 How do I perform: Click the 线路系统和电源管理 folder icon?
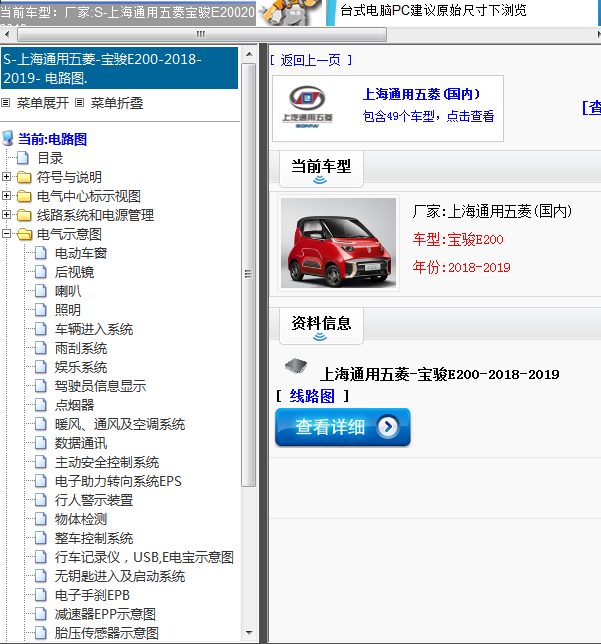point(24,215)
